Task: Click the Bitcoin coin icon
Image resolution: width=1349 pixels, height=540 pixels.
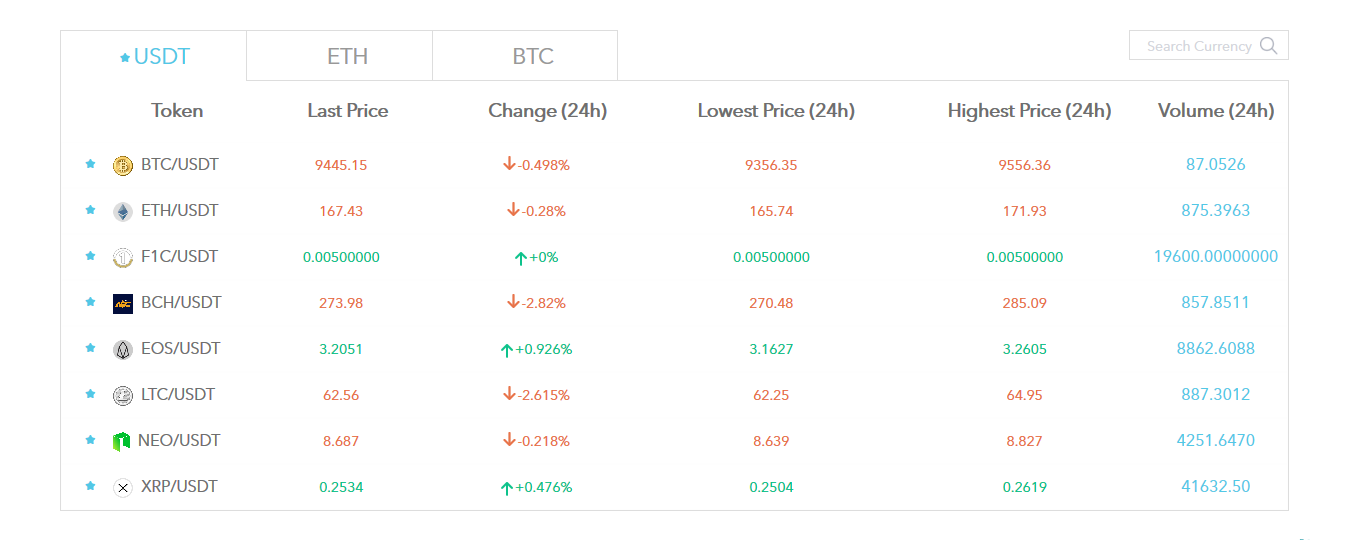Action: (123, 166)
